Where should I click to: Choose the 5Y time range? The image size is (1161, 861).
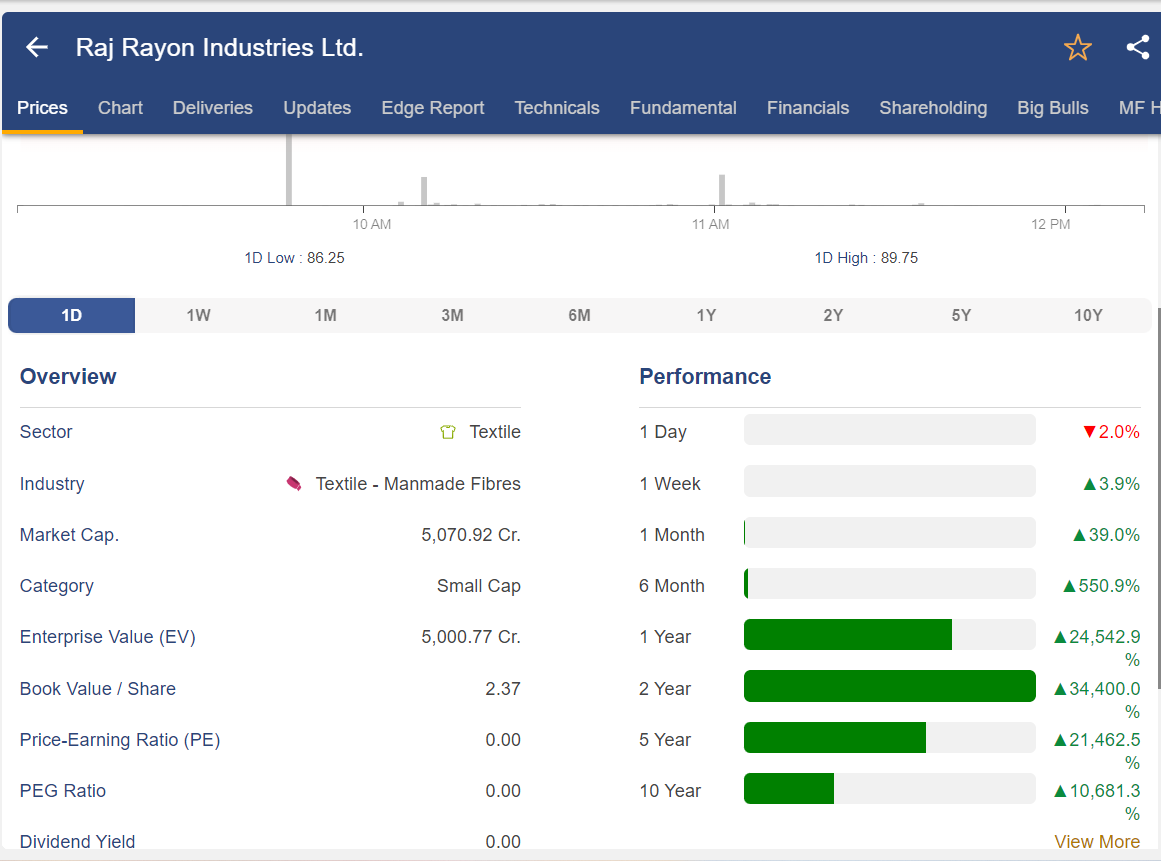[x=960, y=315]
